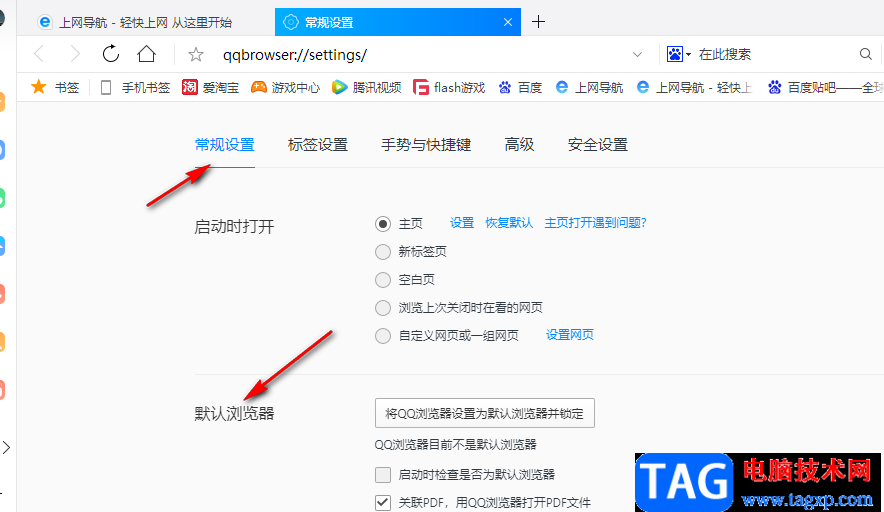Choose 新标签页 on startup

pos(383,251)
